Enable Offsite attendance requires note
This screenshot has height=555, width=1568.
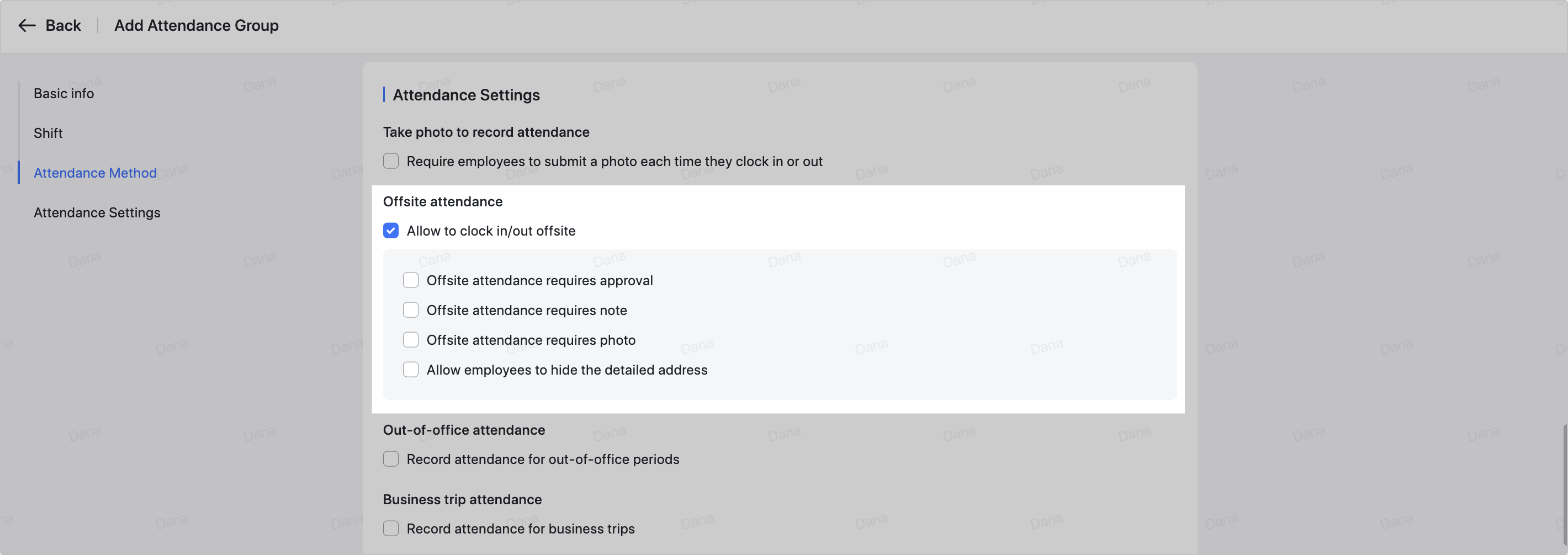pyautogui.click(x=411, y=309)
